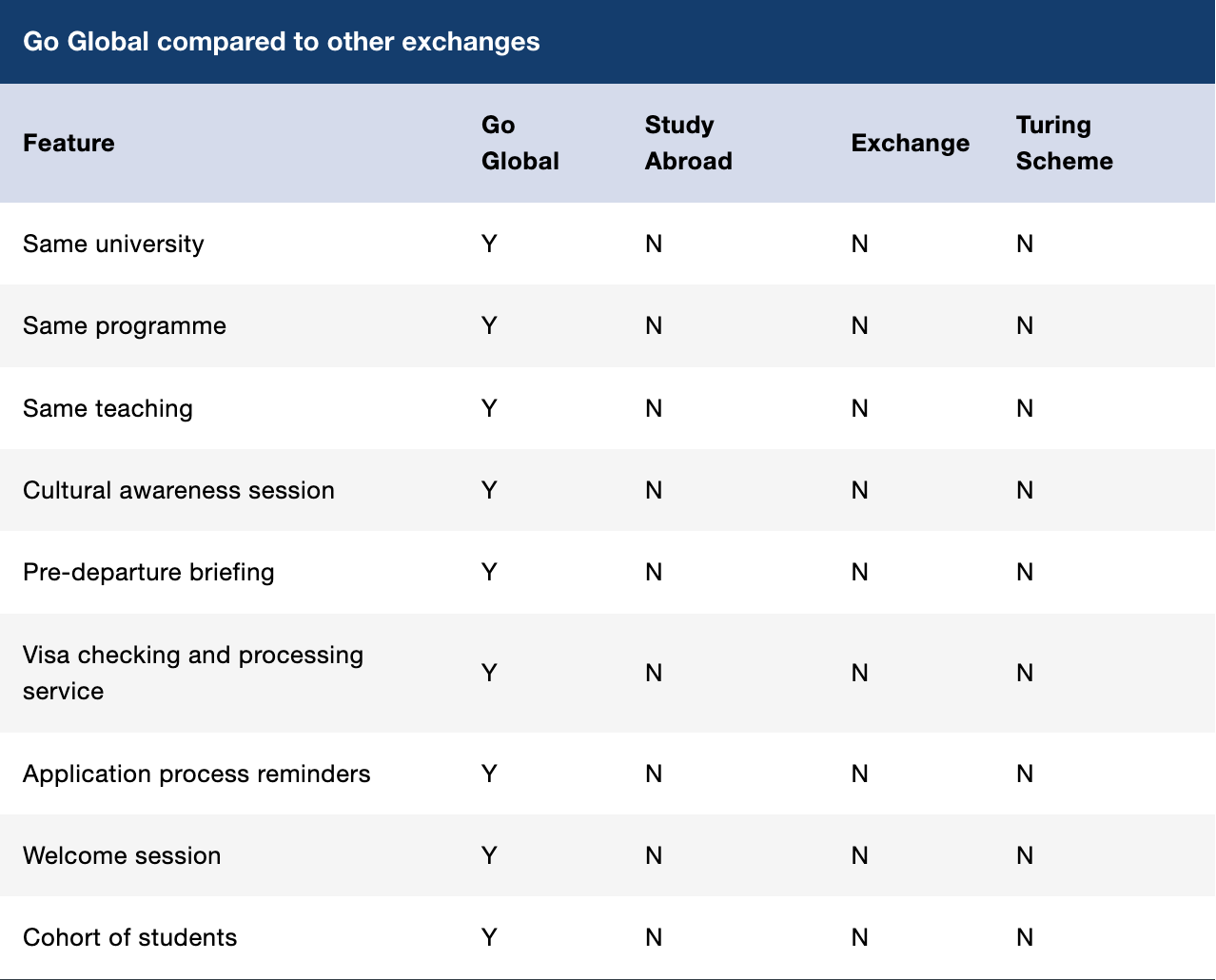Select the 'Welcome session' feature cell
Viewport: 1216px width, 980px height.
pyautogui.click(x=122, y=855)
